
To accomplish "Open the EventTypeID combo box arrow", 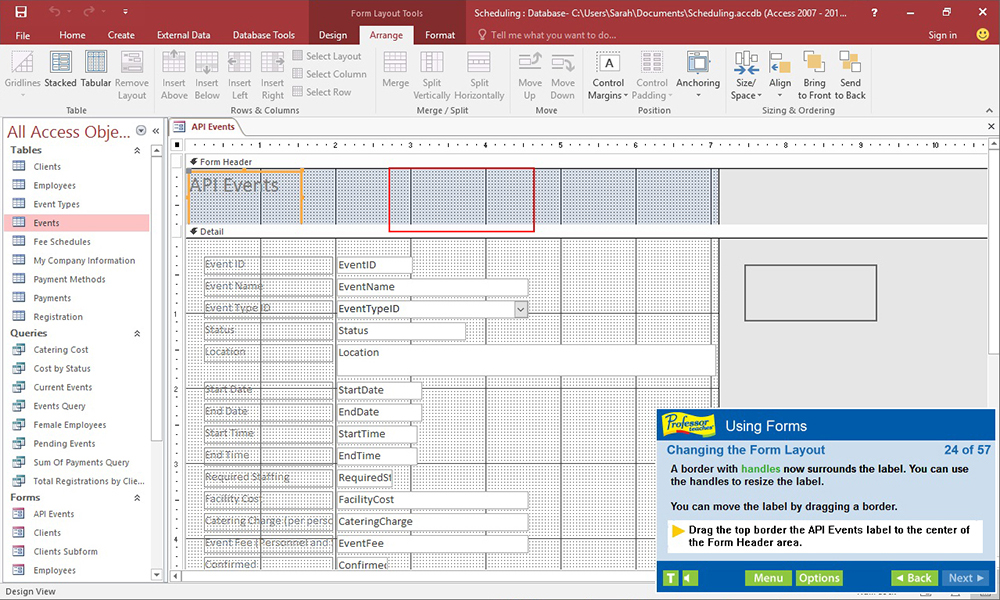I will coord(521,309).
